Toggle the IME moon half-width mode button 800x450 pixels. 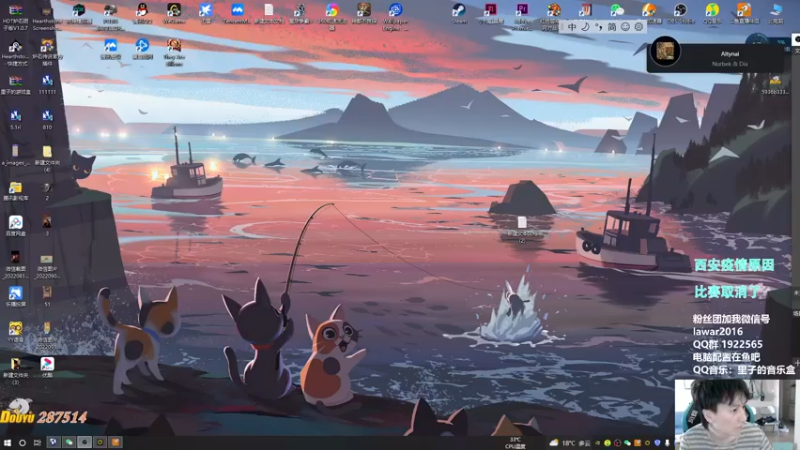(x=586, y=27)
